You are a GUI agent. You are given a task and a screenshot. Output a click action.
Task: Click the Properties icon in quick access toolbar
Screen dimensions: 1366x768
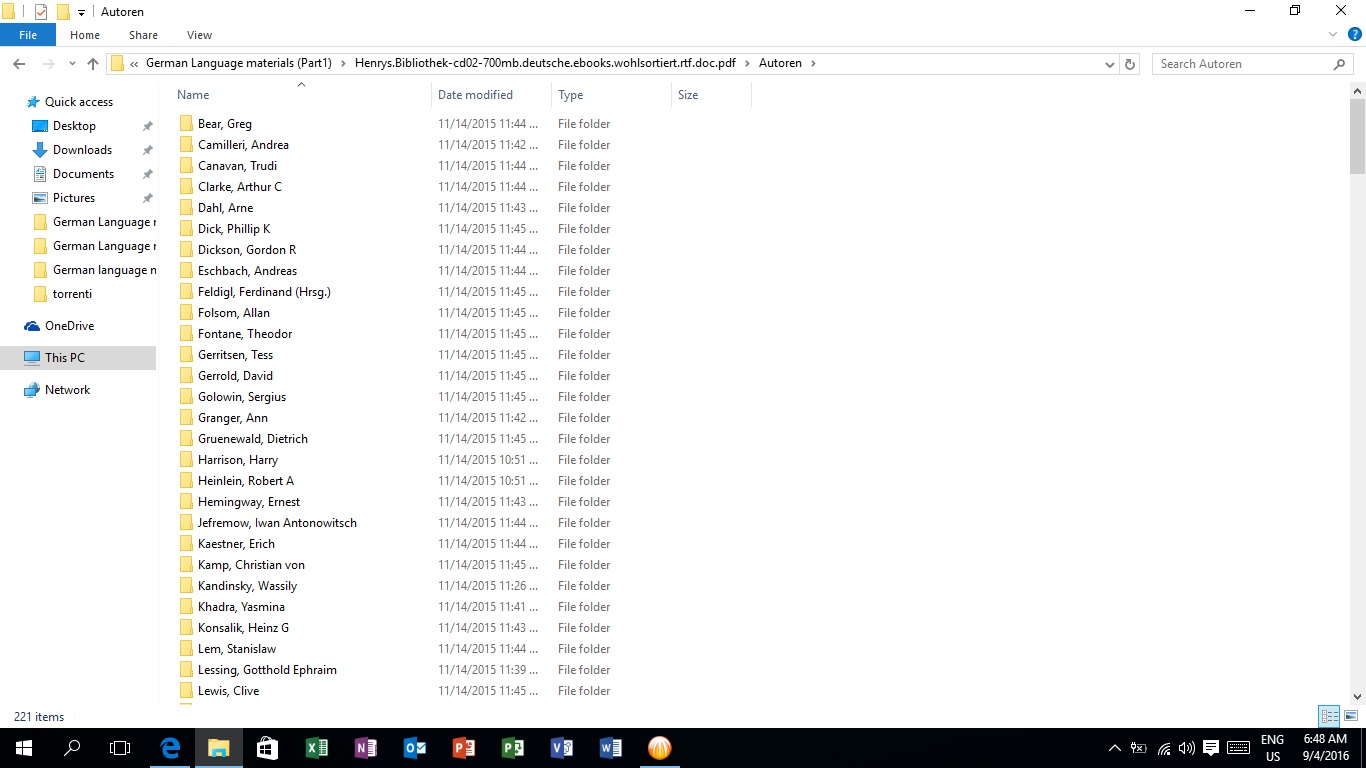click(x=41, y=12)
